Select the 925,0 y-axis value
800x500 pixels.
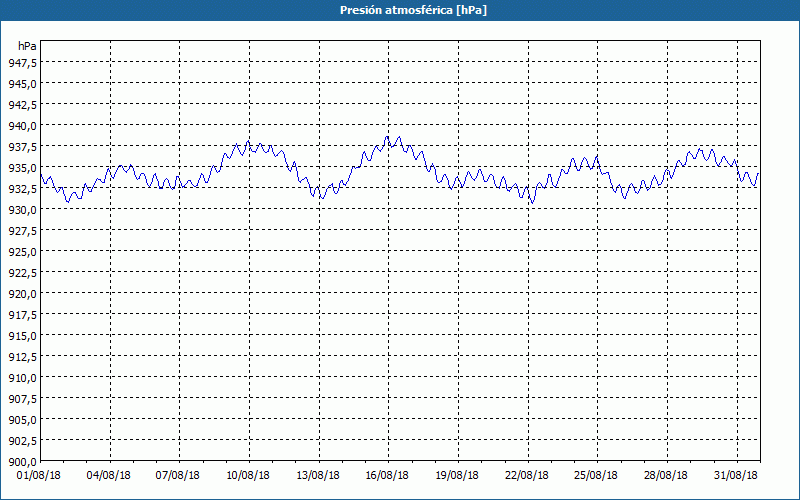[22, 252]
